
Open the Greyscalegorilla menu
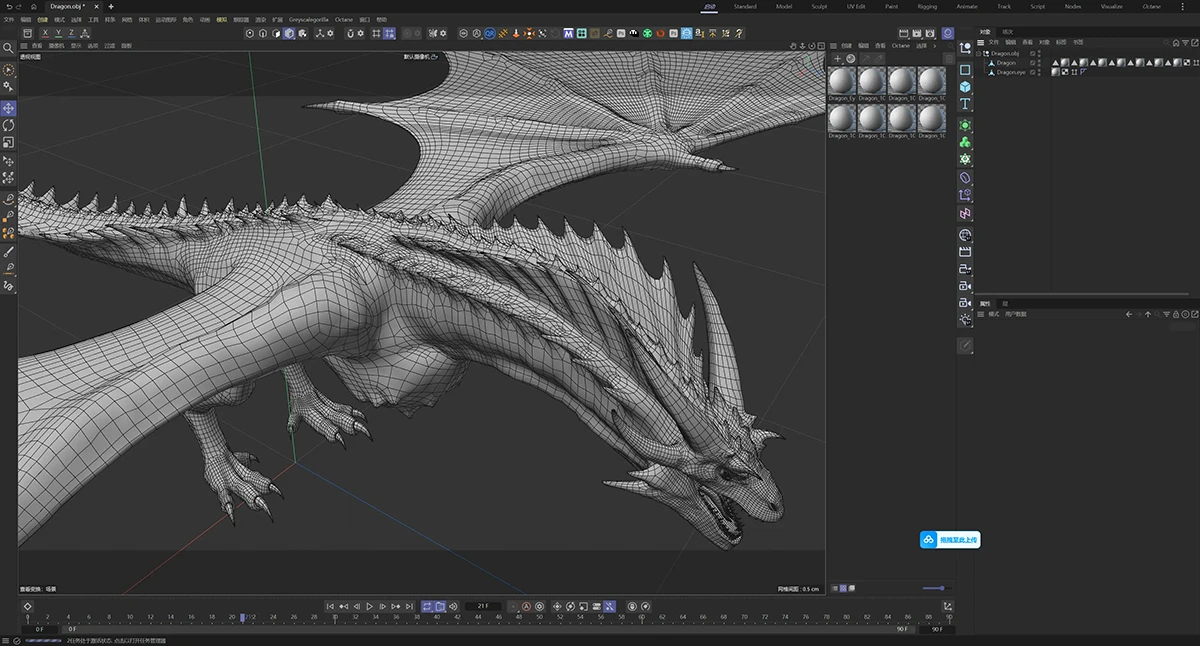pos(308,19)
